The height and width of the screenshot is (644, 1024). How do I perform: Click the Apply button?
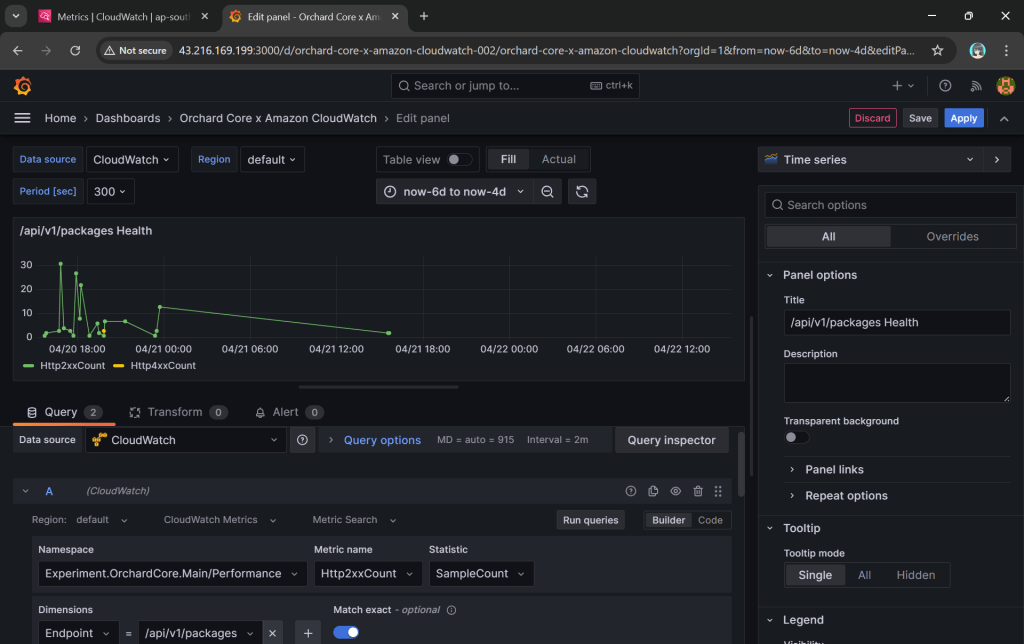[963, 118]
